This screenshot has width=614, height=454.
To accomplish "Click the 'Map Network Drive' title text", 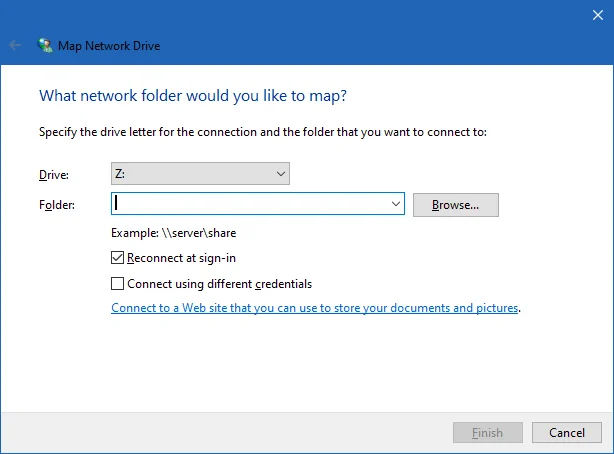I will (110, 46).
